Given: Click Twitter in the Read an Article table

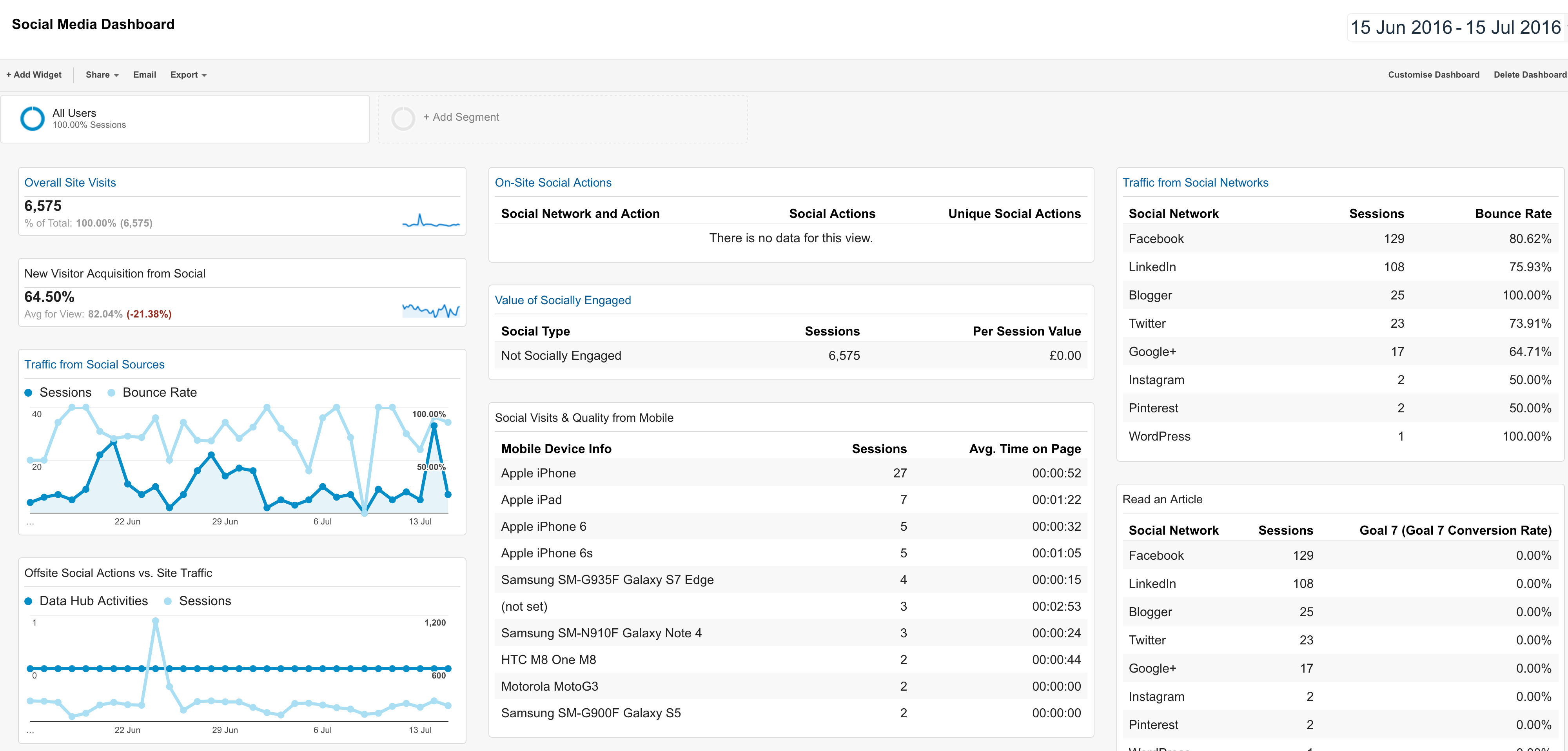Looking at the screenshot, I should coord(1147,640).
